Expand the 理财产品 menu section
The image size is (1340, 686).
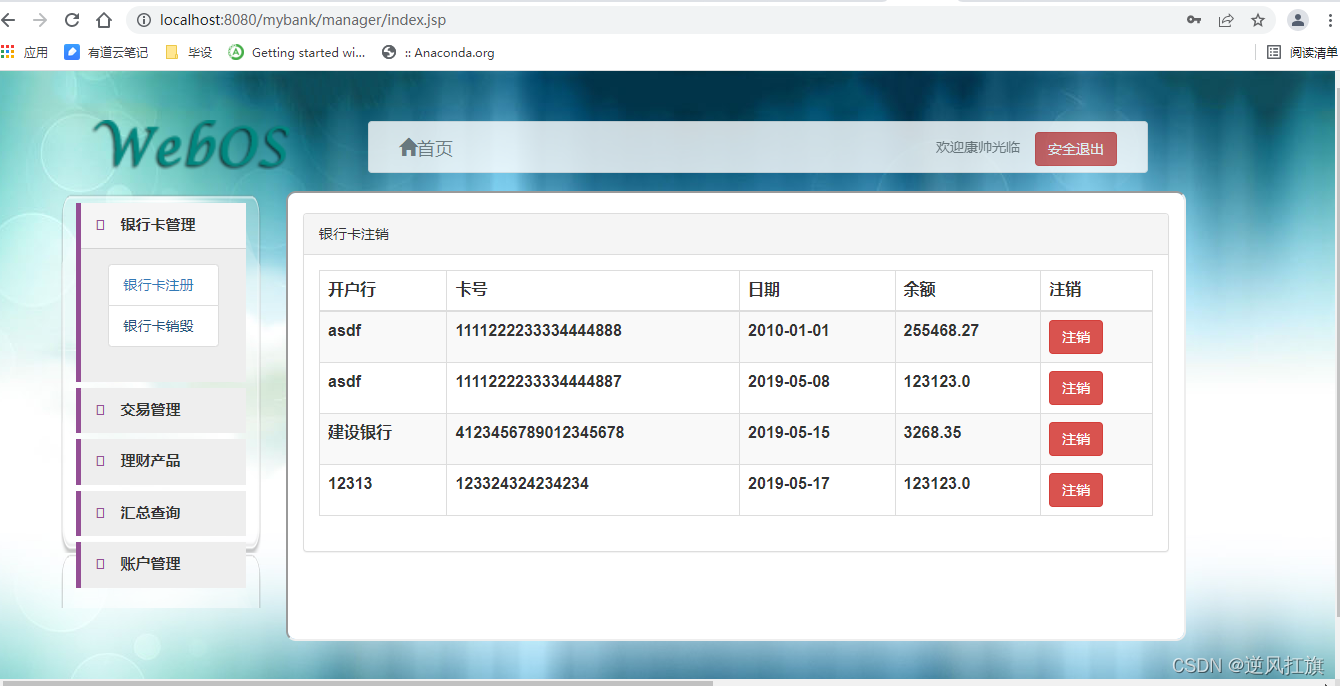152,461
